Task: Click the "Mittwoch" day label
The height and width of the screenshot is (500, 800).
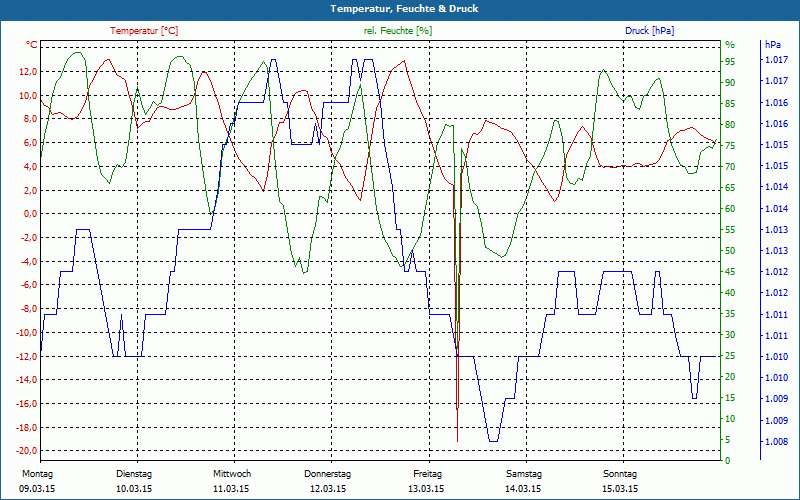Action: pos(232,474)
